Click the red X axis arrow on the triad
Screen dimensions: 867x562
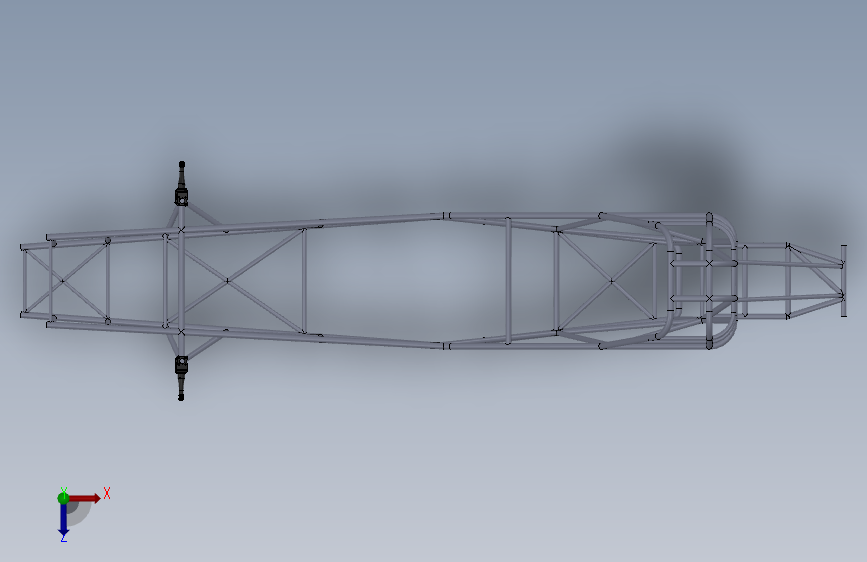pyautogui.click(x=85, y=498)
